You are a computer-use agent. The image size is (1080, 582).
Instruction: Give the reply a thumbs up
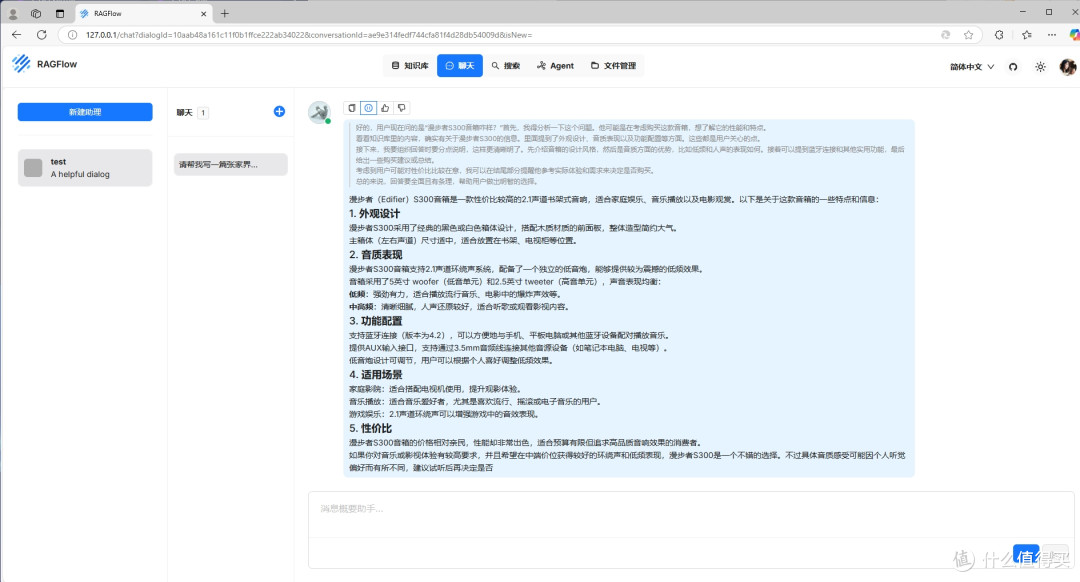[x=385, y=107]
